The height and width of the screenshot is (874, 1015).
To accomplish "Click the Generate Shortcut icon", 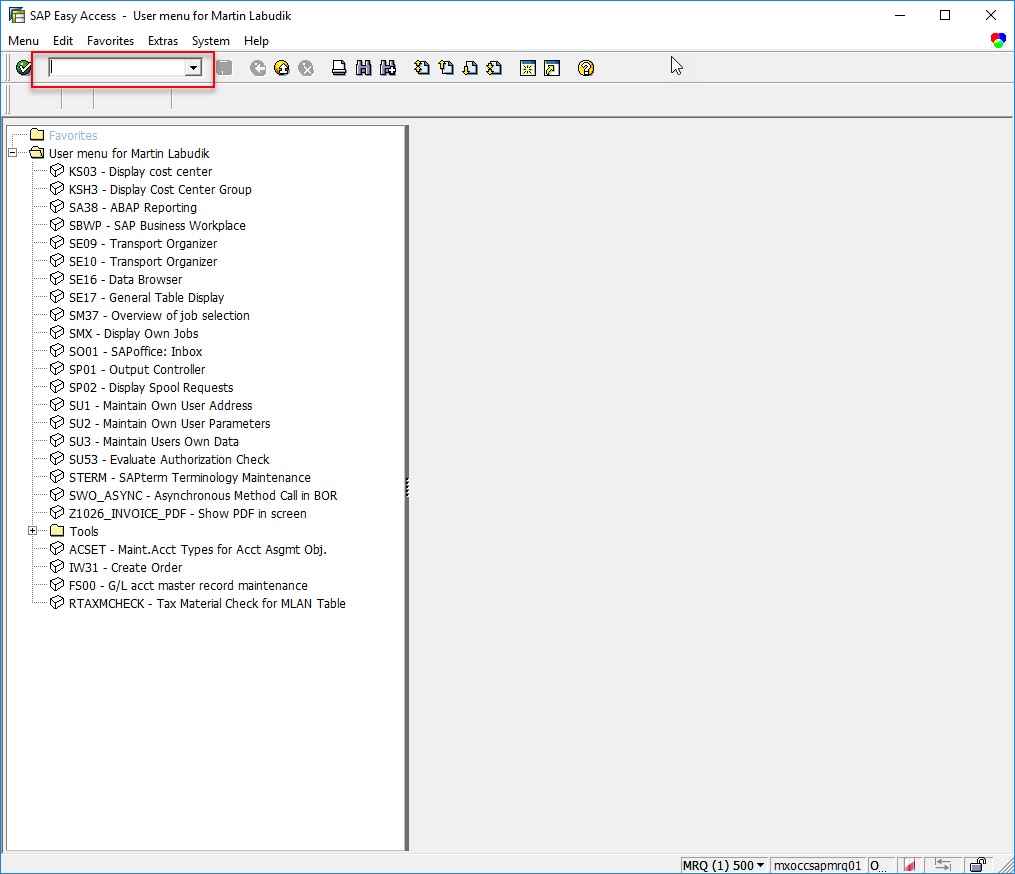I will [x=552, y=68].
